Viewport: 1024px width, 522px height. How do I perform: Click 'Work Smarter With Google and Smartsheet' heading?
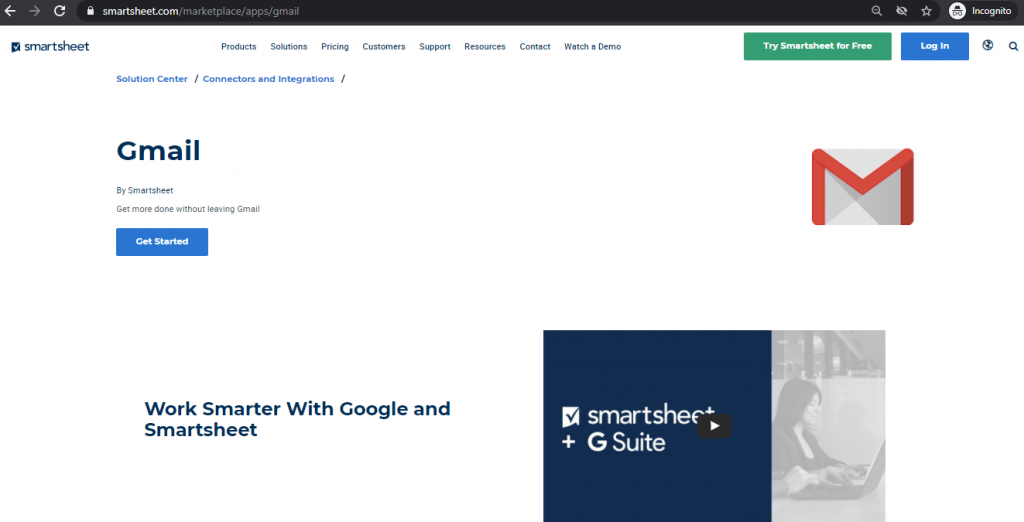[x=297, y=419]
